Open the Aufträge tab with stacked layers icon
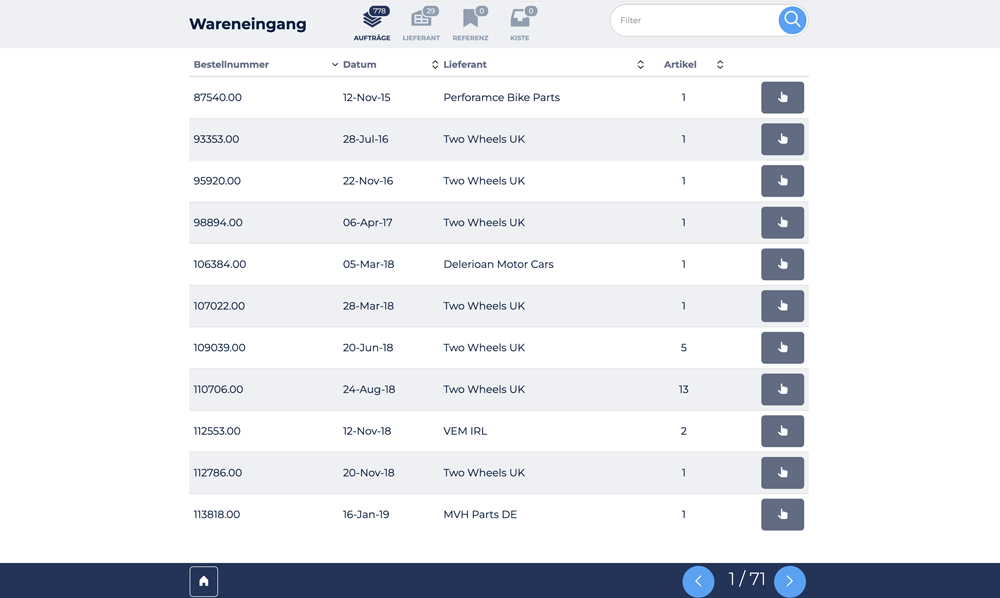 [x=372, y=24]
